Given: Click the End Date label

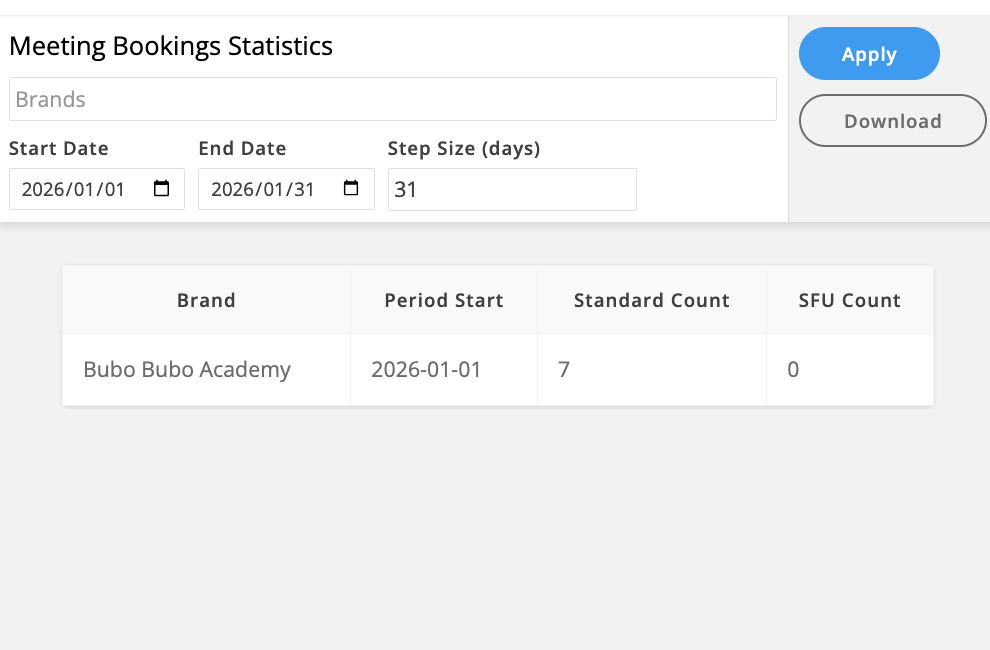Looking at the screenshot, I should pos(242,148).
